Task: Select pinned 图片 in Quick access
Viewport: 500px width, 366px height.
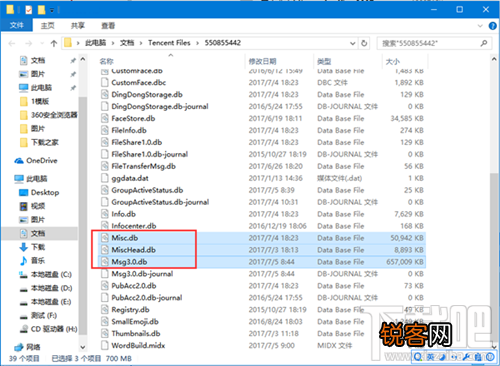Action: tap(38, 74)
